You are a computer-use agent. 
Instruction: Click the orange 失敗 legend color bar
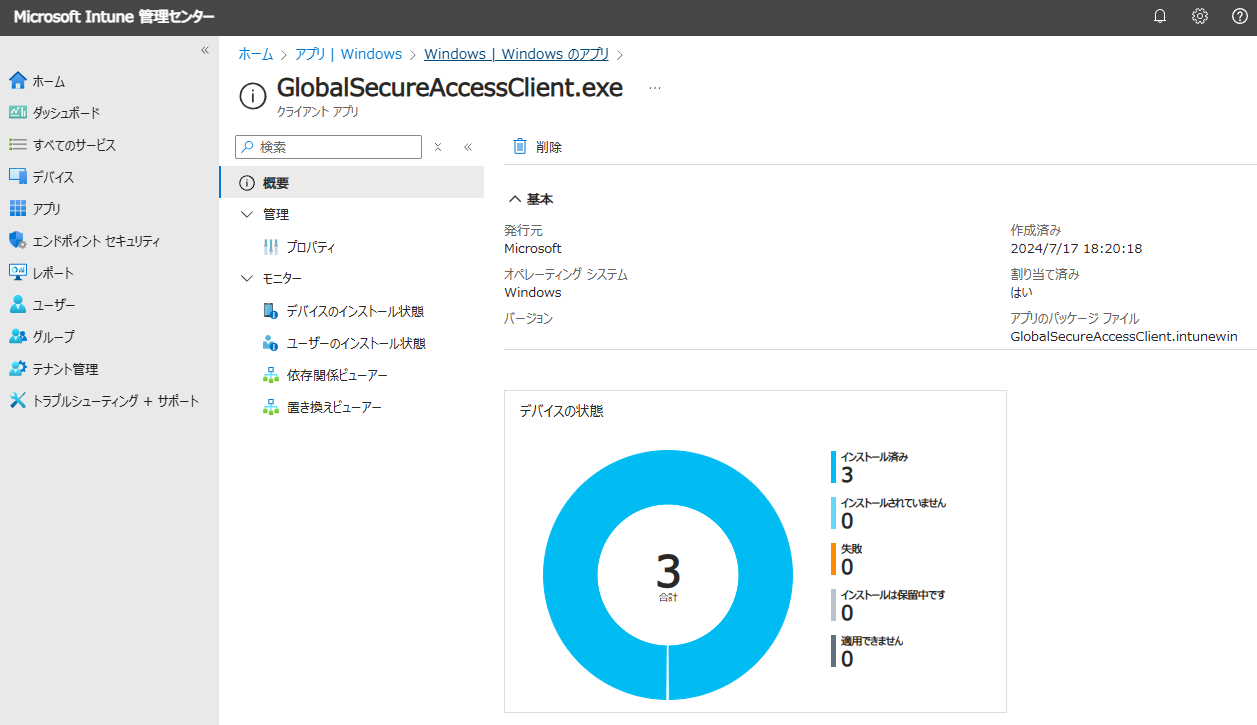[833, 559]
